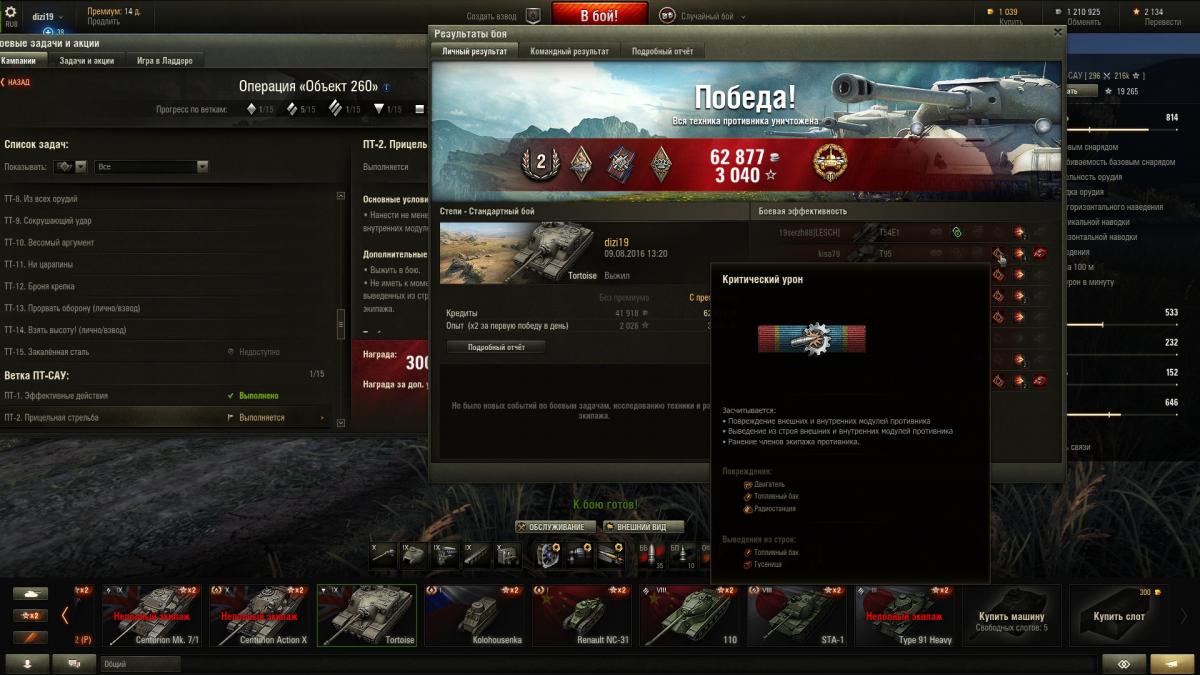This screenshot has height=675, width=1200.
Task: Click Обменять under the credits balance
Action: 1084,22
